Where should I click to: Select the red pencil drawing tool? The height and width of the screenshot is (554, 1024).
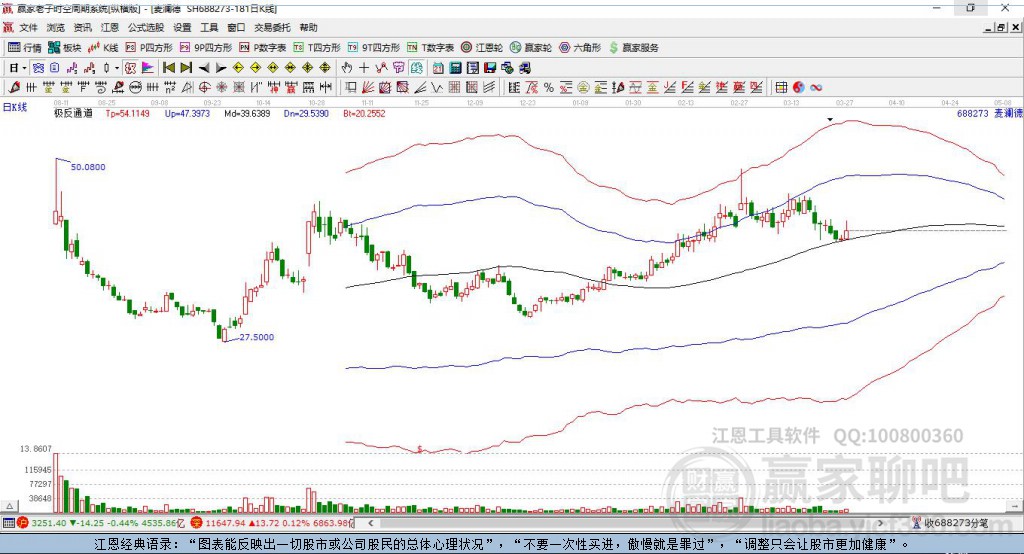click(x=14, y=88)
